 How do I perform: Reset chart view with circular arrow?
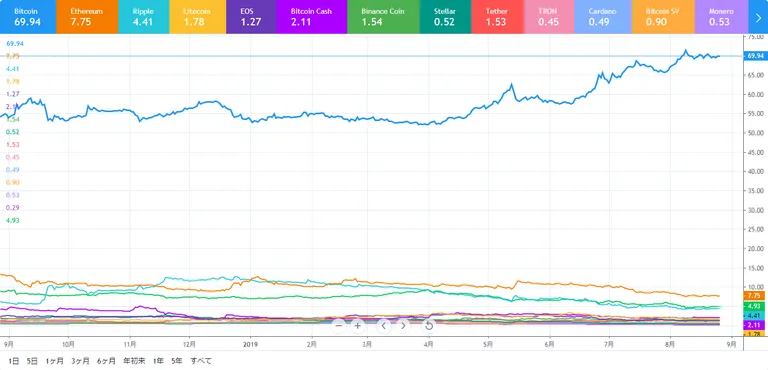click(x=429, y=325)
